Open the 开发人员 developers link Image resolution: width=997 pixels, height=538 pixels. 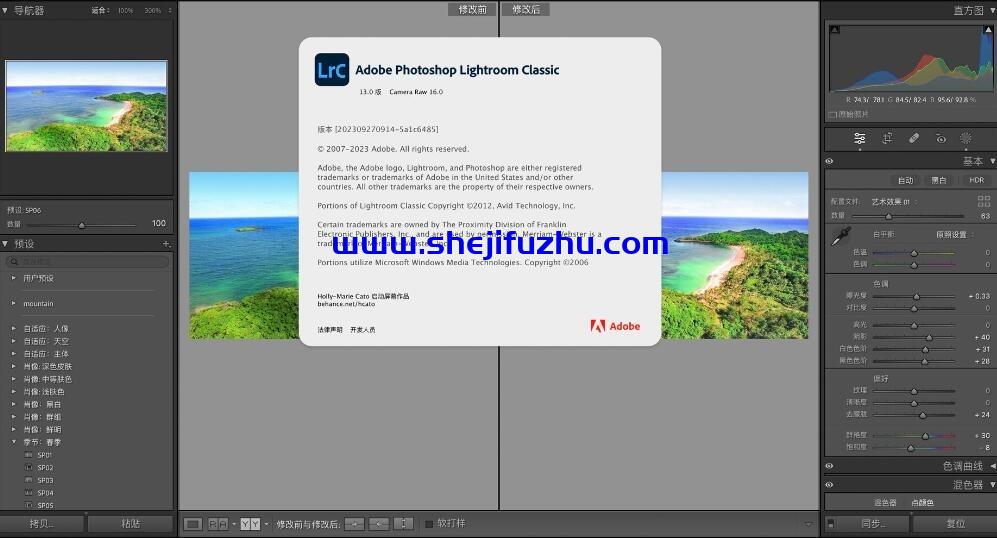coord(362,329)
